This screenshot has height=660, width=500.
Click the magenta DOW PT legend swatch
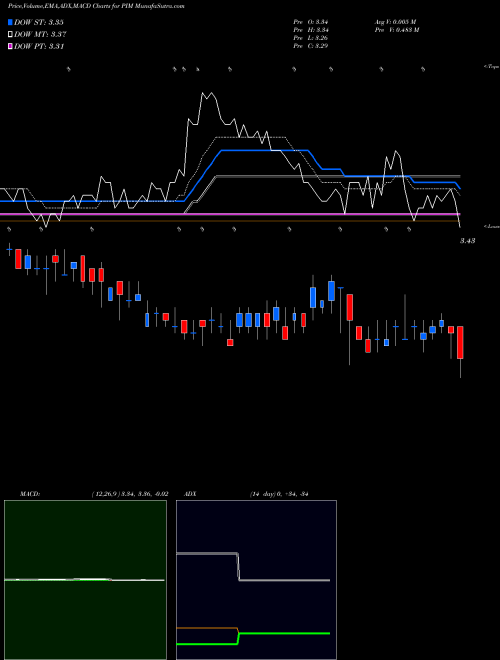coord(10,46)
